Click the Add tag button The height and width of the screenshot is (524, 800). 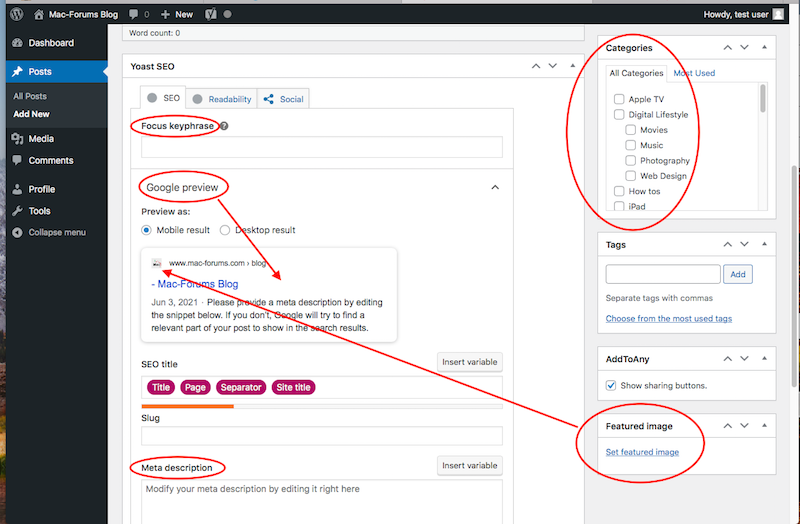point(738,274)
